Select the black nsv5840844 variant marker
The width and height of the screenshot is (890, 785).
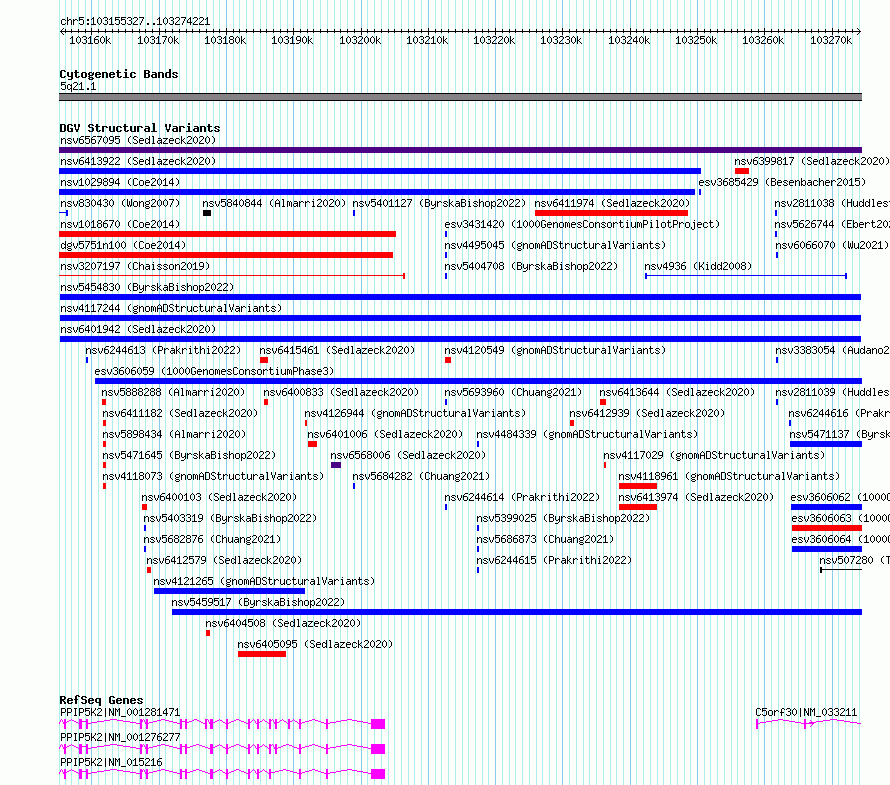(207, 213)
